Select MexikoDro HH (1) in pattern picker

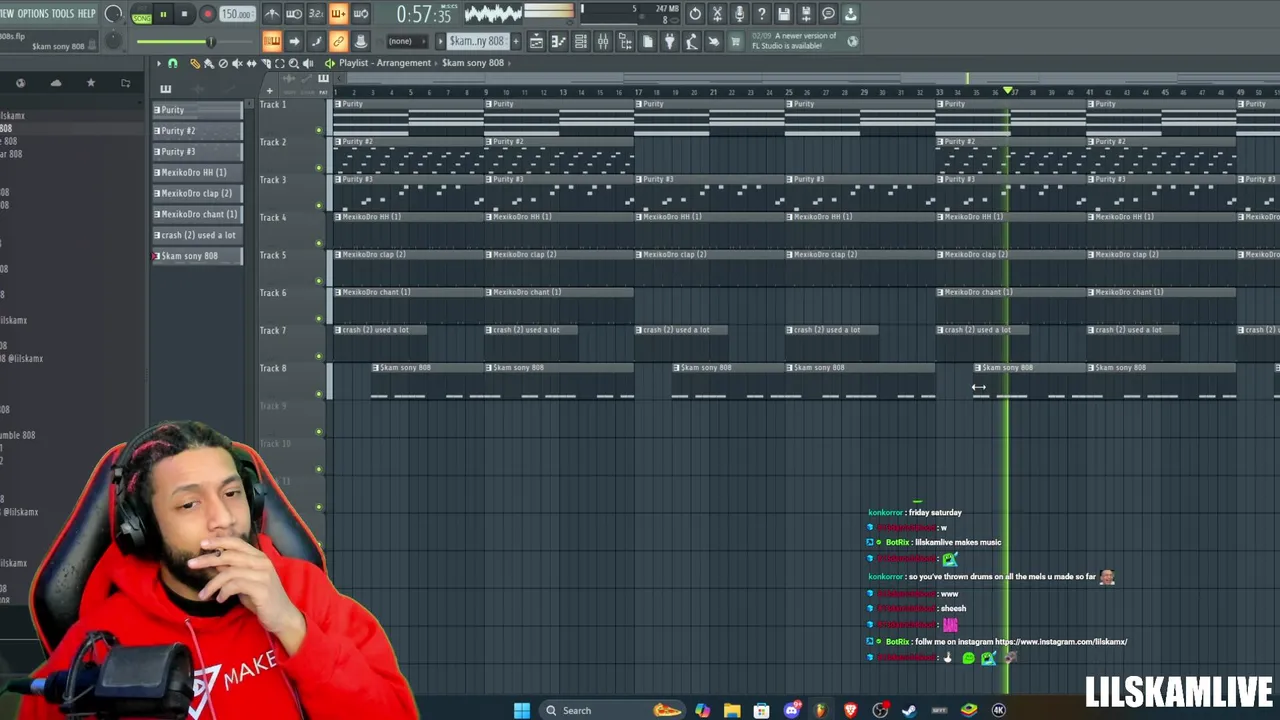[197, 172]
